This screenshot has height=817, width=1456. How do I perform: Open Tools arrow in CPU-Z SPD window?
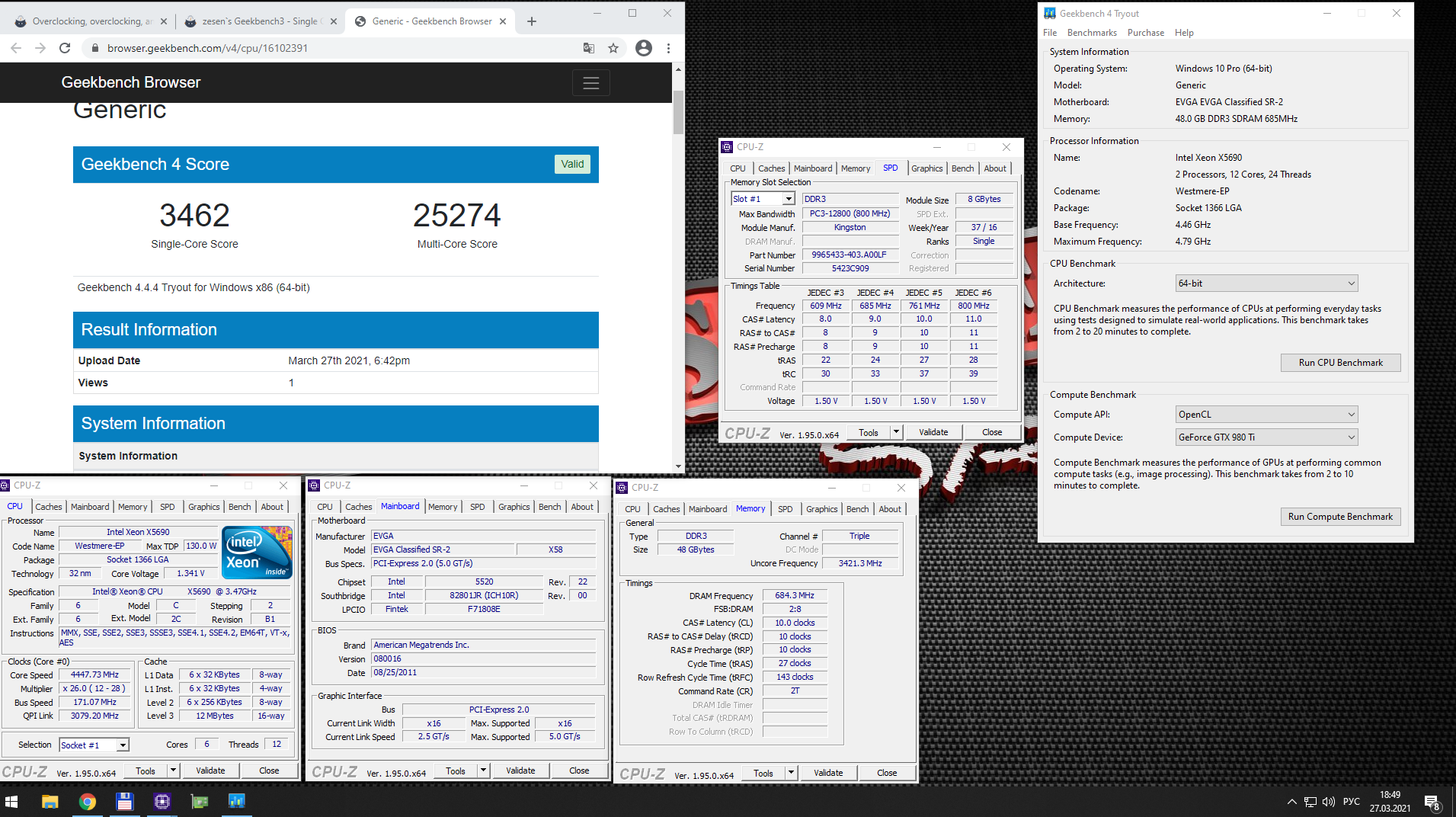pos(896,432)
